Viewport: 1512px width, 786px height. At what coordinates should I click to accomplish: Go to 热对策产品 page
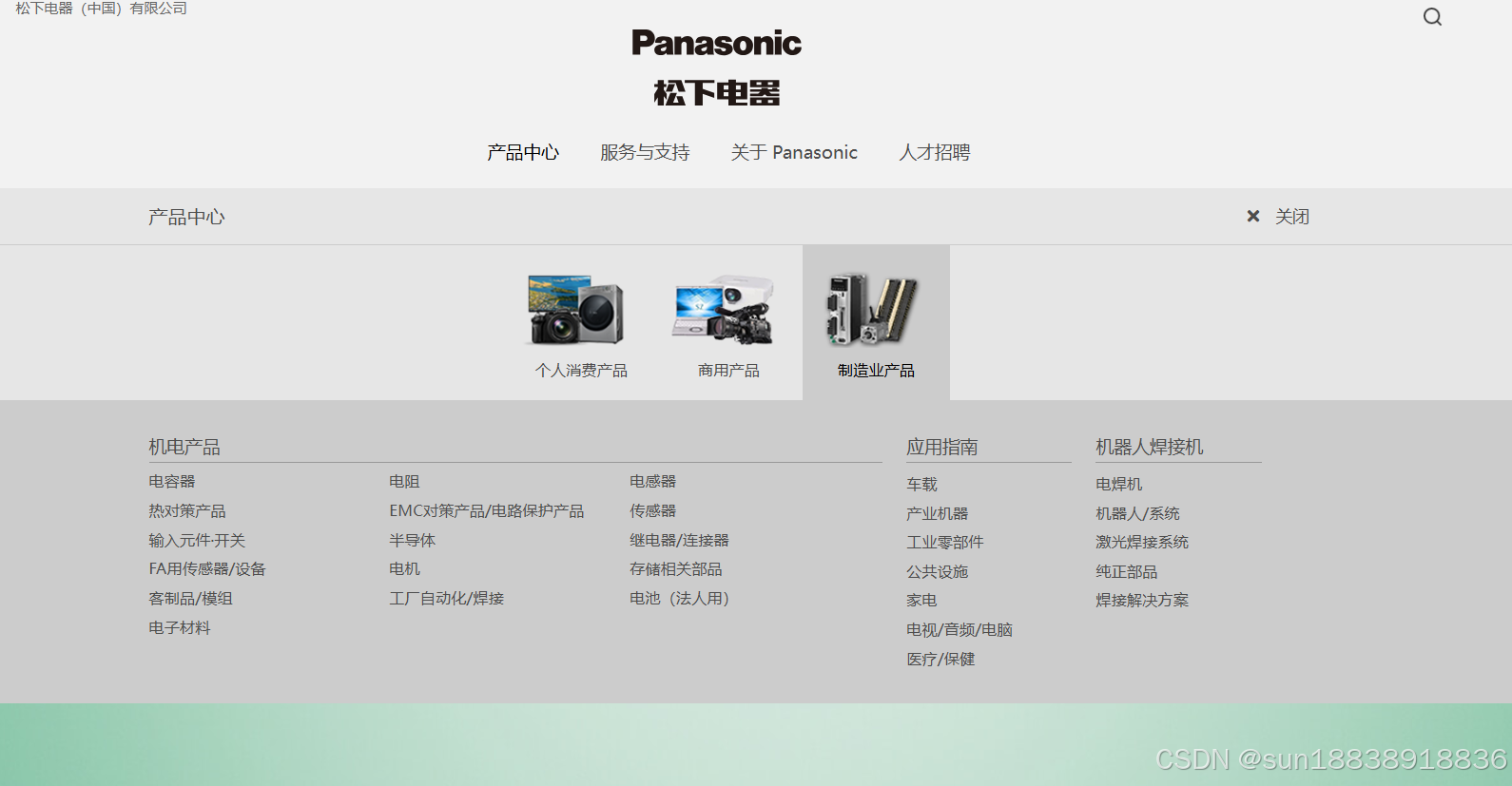click(187, 511)
